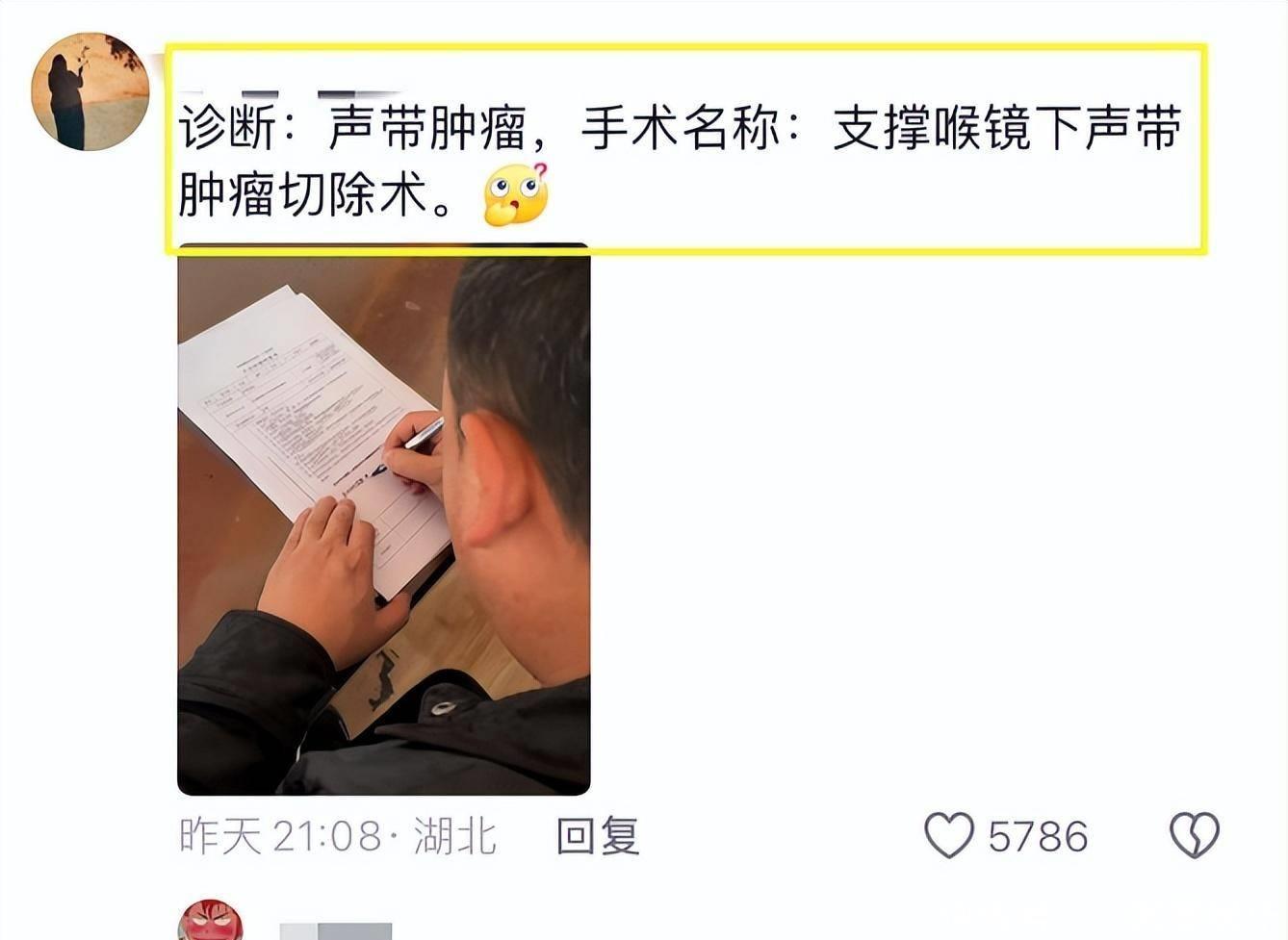
Task: Click the 支撑喉镜下声带 text in comment
Action: tap(1007, 128)
